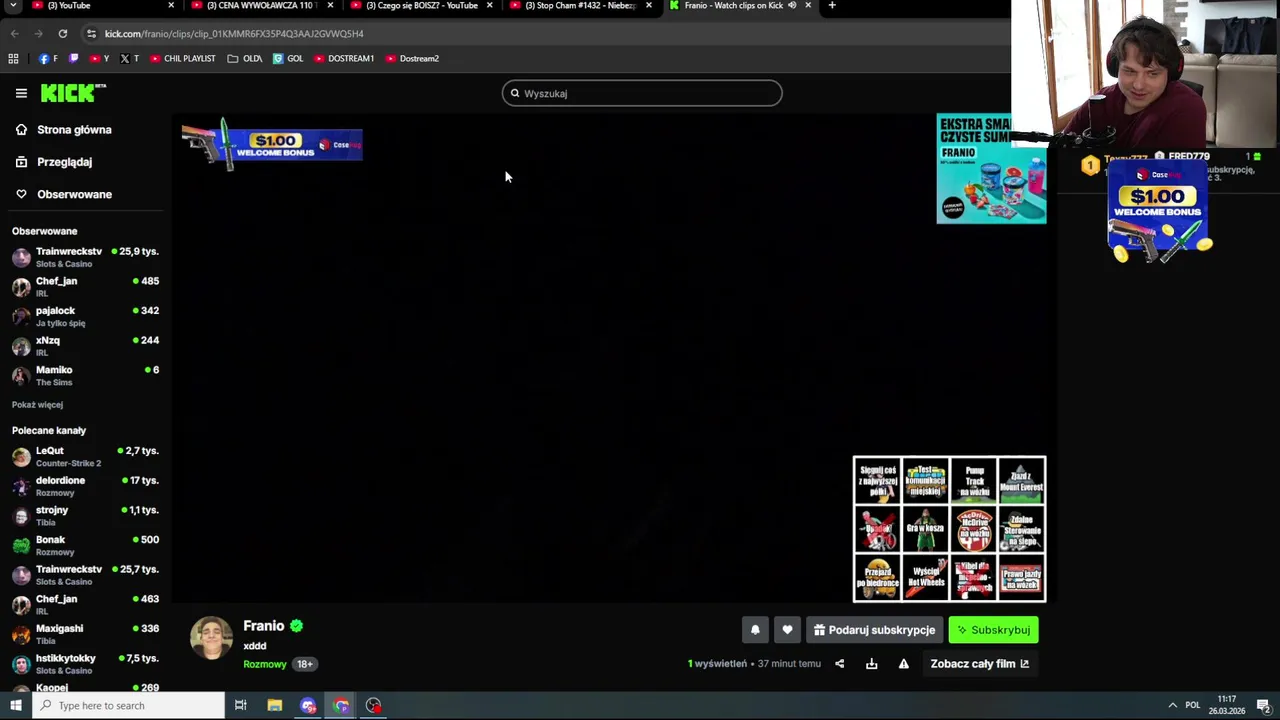Open the Windows Start menu
The image size is (1280, 720).
15,705
